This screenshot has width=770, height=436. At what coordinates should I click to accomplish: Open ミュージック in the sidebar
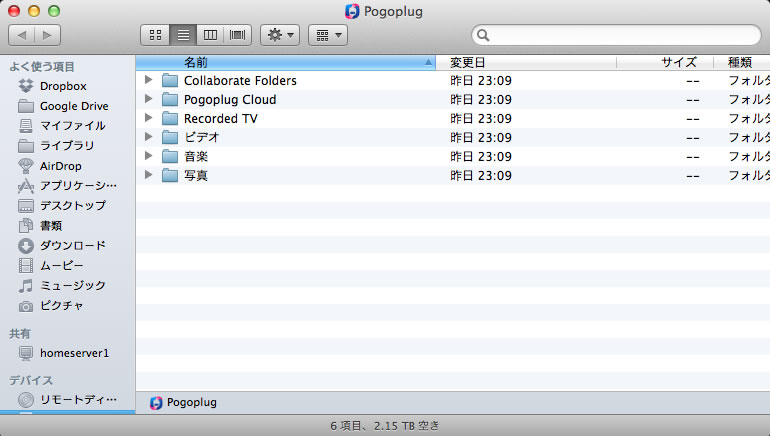point(61,285)
